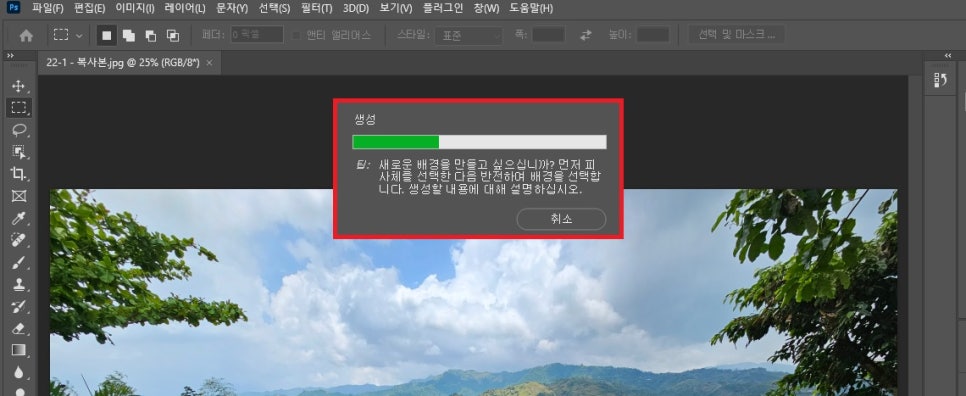Choose the Intersect with selection mode

[173, 36]
